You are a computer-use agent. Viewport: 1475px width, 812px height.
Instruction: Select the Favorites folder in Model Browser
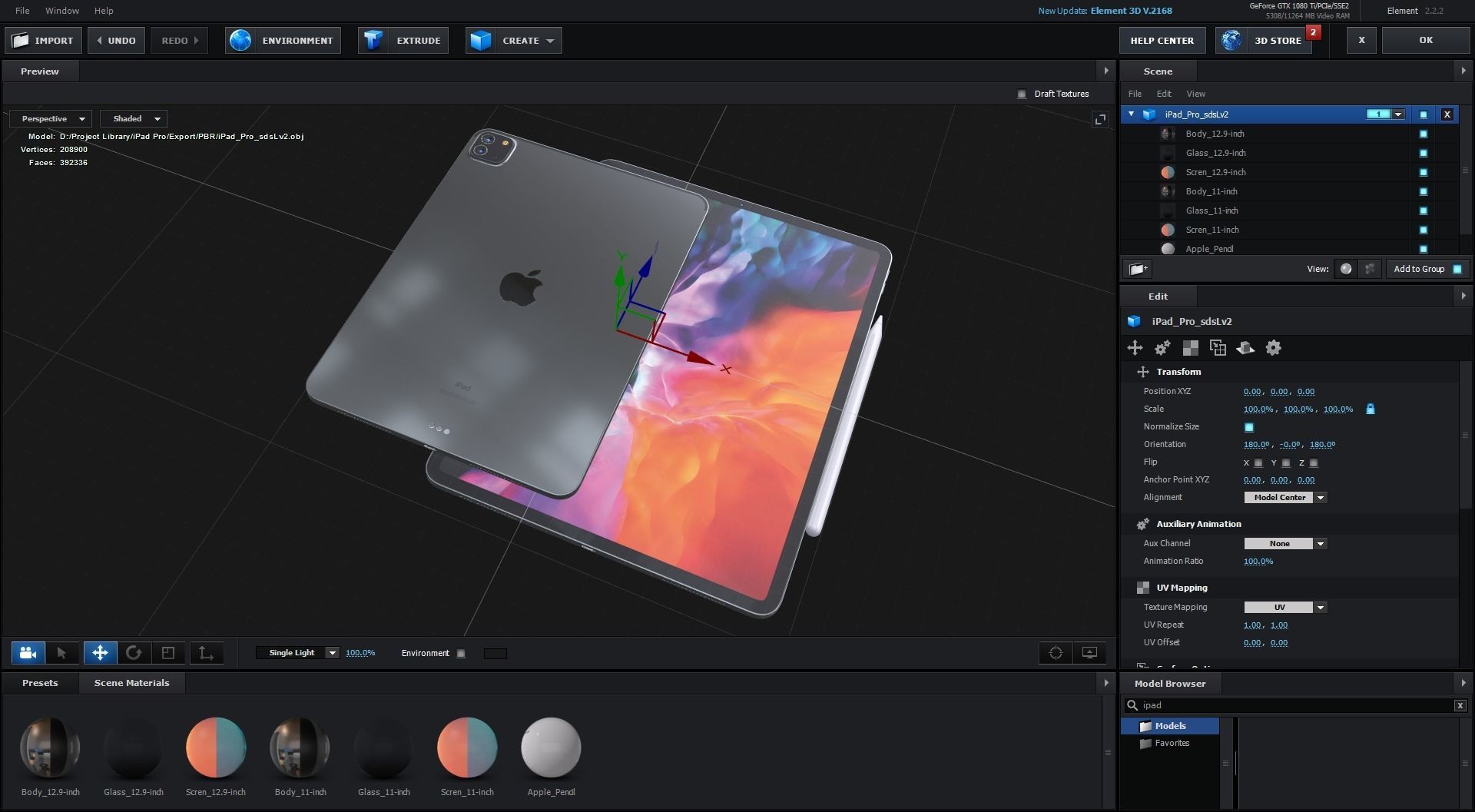(x=1171, y=744)
